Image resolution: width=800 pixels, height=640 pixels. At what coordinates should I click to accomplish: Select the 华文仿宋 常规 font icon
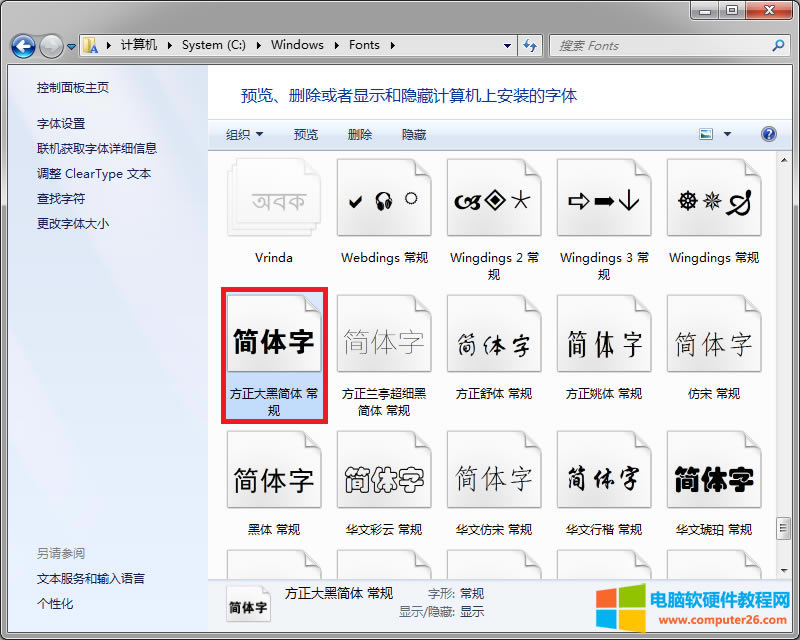(494, 470)
